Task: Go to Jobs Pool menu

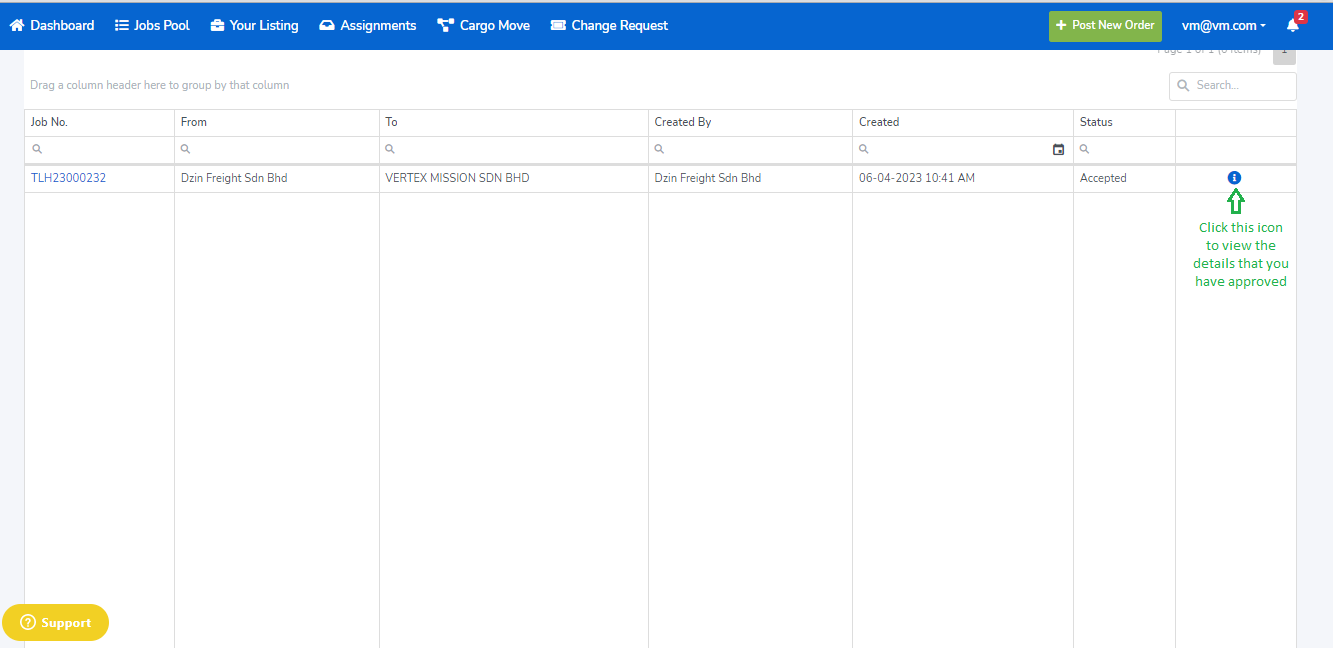Action: tap(152, 26)
